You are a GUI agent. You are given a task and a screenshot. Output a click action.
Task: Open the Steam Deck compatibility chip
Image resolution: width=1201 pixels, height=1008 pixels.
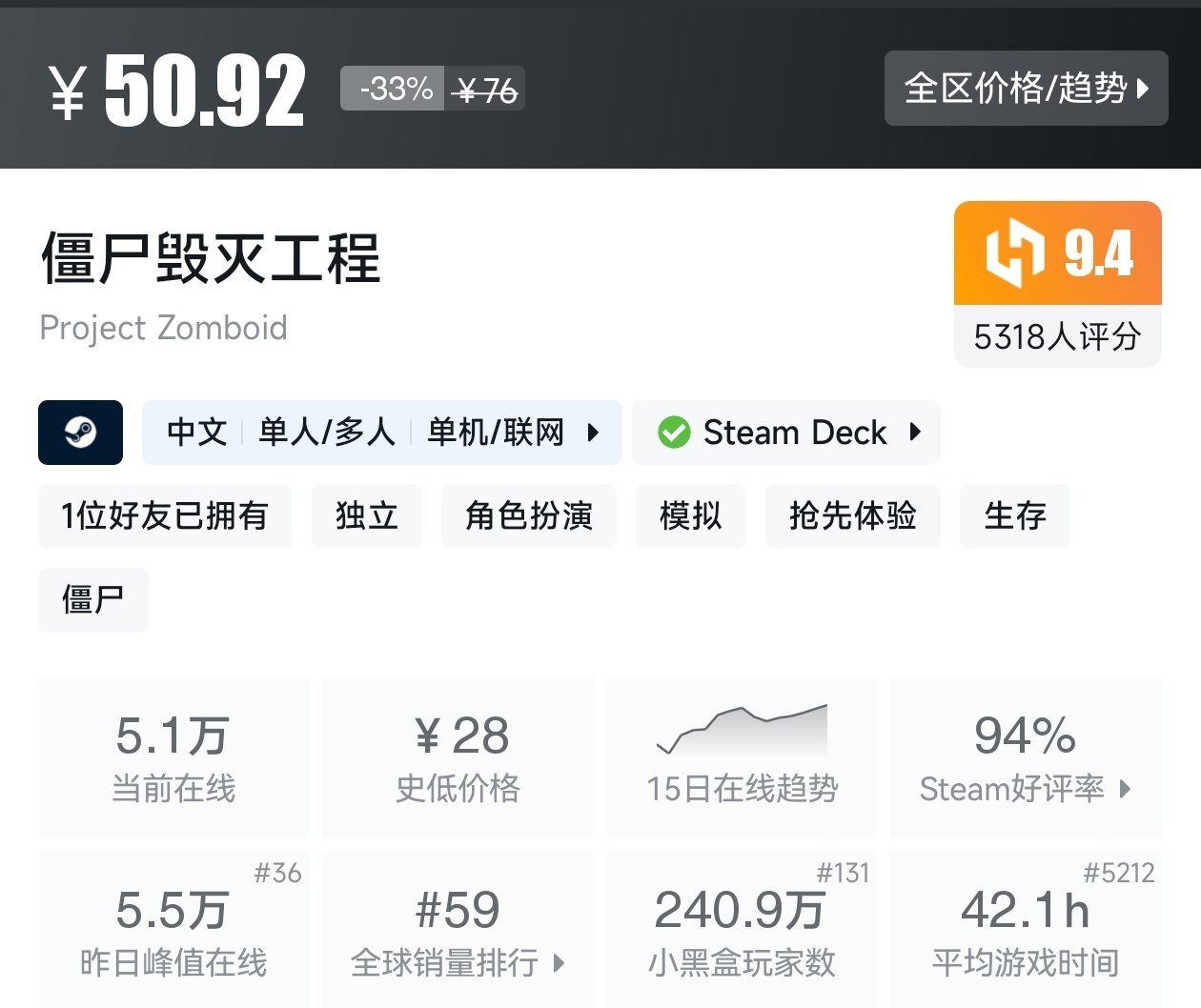pos(786,433)
